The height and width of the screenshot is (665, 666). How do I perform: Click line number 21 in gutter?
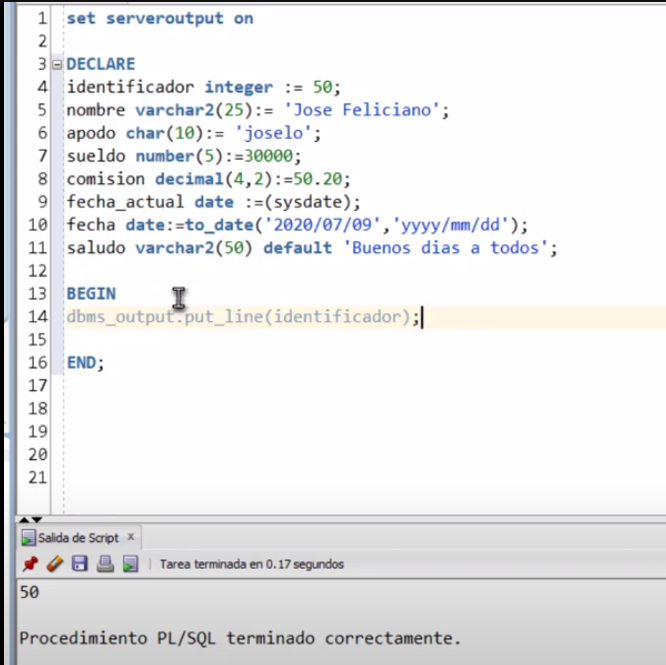[38, 477]
